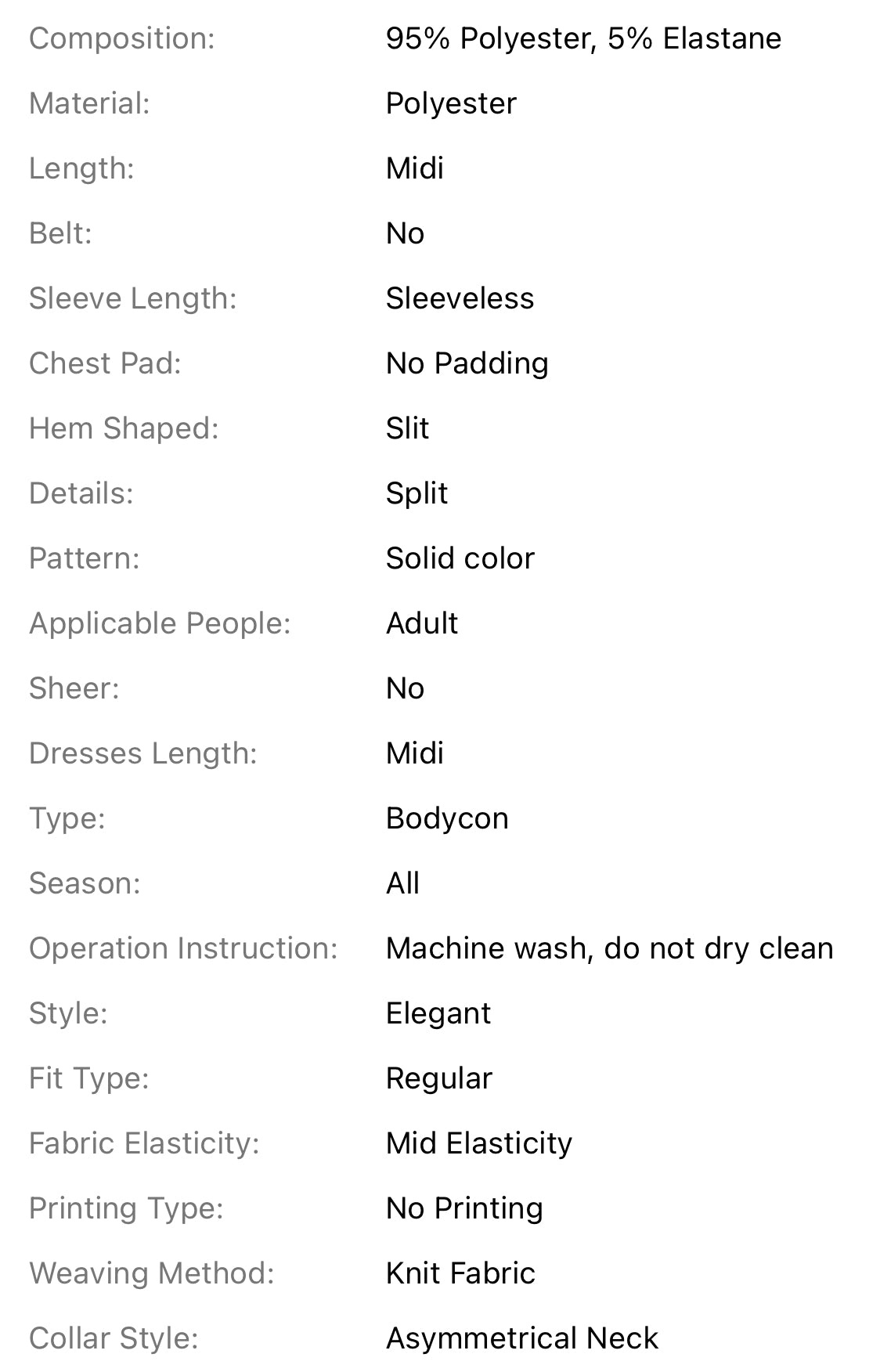The width and height of the screenshot is (880, 1372).
Task: Select the Machine wash instruction text
Action: pyautogui.click(x=609, y=948)
